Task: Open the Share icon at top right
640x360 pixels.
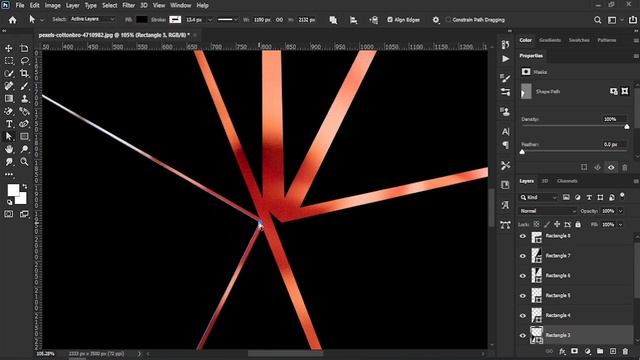Action: (x=632, y=20)
